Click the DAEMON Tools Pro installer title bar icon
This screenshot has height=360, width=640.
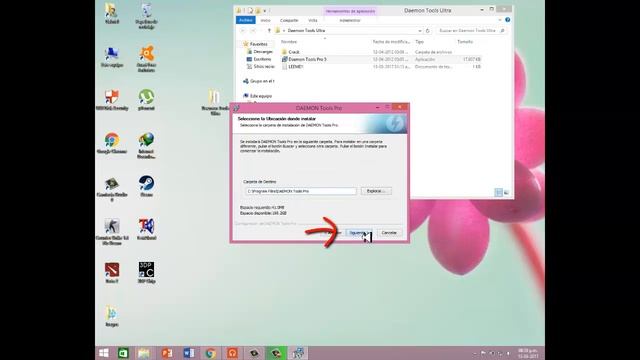(236, 108)
